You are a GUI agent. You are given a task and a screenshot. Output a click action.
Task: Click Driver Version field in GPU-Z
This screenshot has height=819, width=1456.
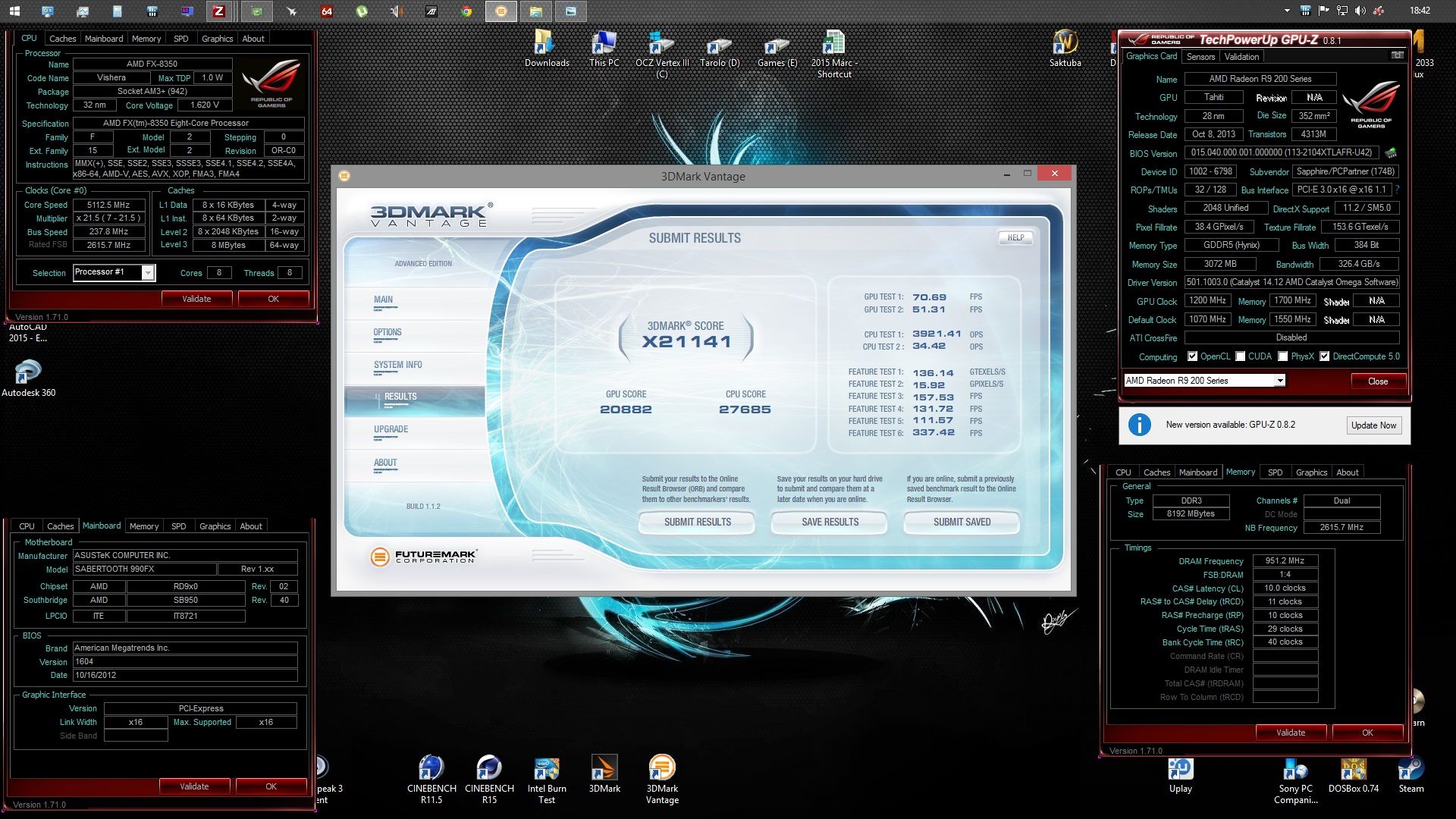click(x=1291, y=282)
